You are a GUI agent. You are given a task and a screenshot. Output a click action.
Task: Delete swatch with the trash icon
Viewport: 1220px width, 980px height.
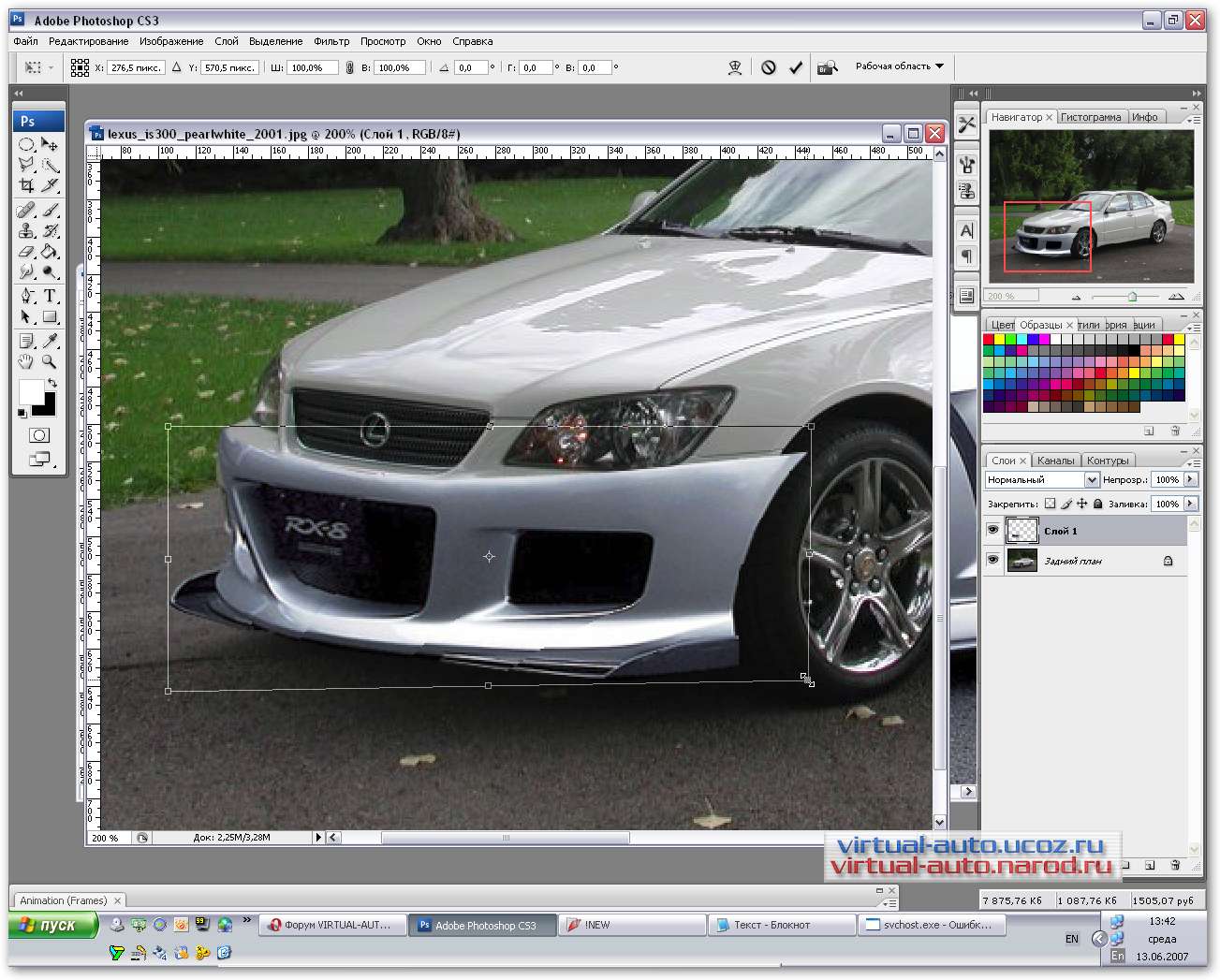1175,431
